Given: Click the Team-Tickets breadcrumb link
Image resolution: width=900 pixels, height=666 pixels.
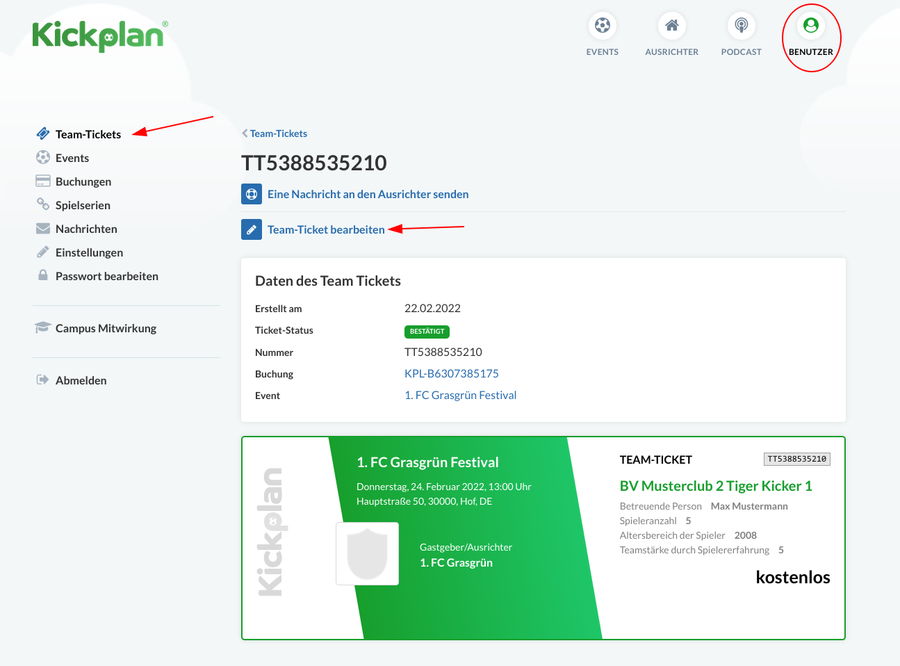Looking at the screenshot, I should 278,133.
